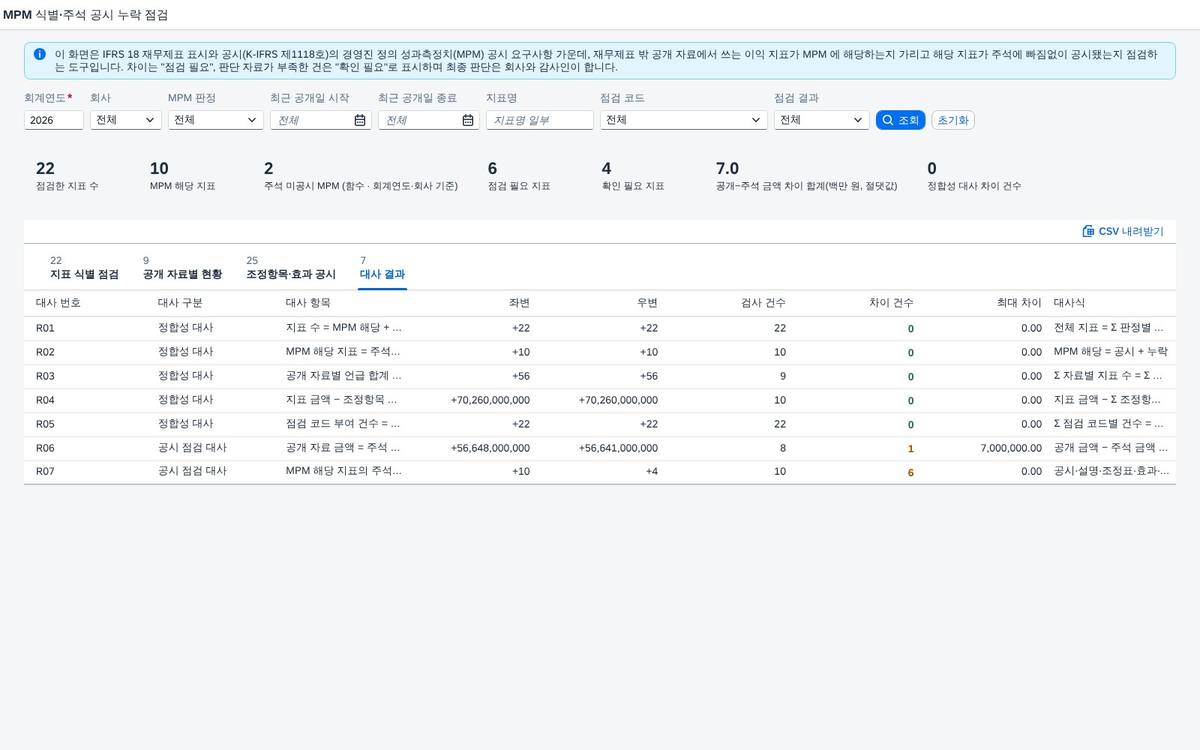The image size is (1200, 750).
Task: Click the orange difference count 6 in R07
Action: click(x=911, y=472)
